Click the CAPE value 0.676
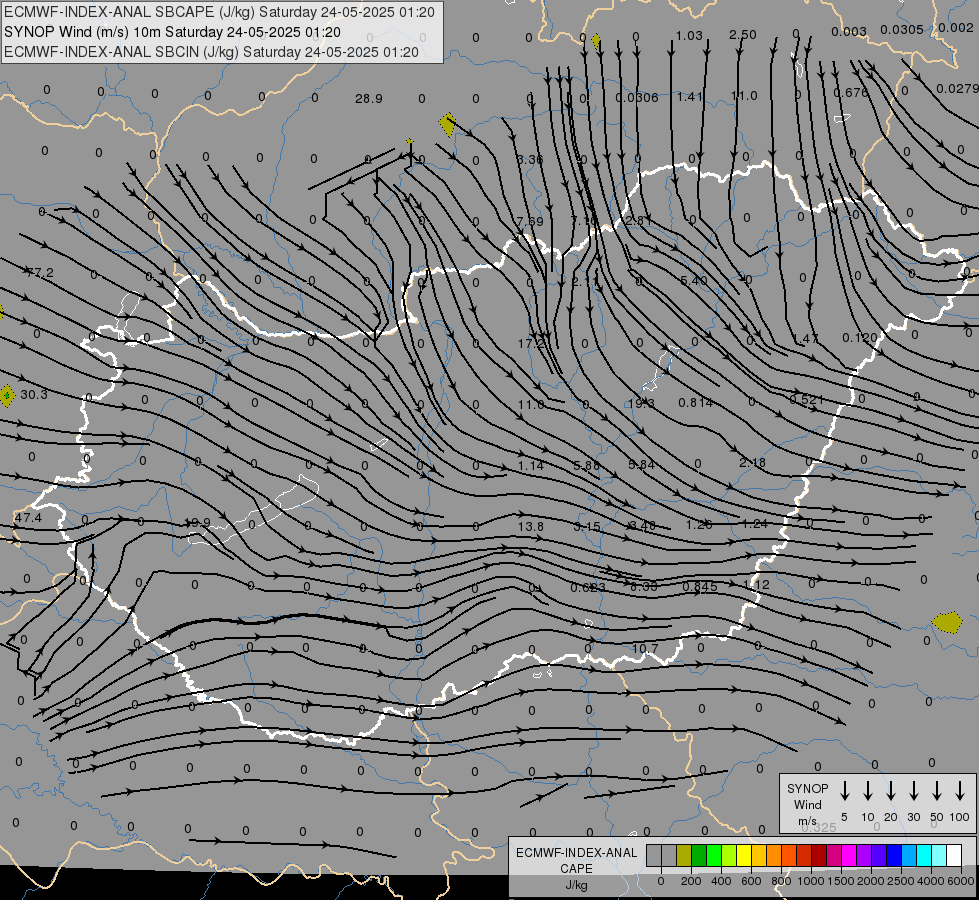 (x=851, y=92)
